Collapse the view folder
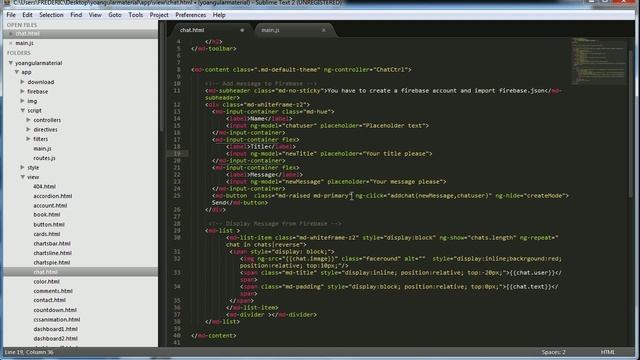 pos(22,177)
